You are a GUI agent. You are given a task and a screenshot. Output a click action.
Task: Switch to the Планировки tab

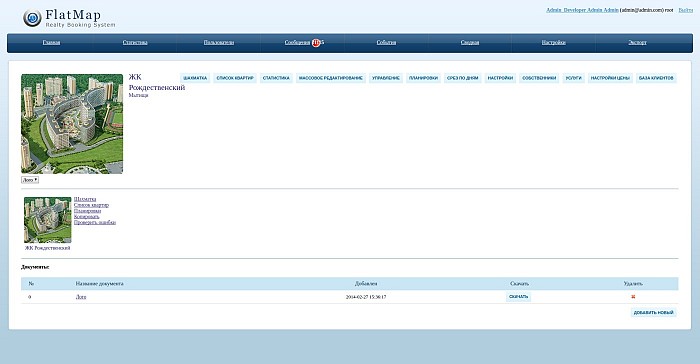tap(423, 78)
